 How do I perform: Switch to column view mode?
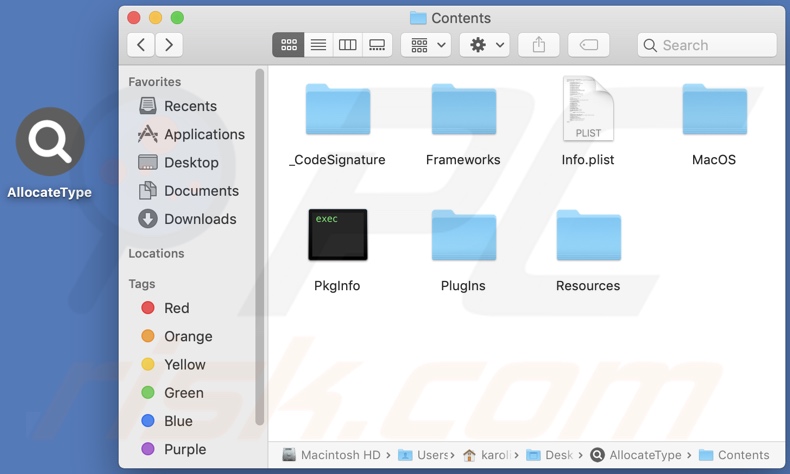tap(347, 45)
